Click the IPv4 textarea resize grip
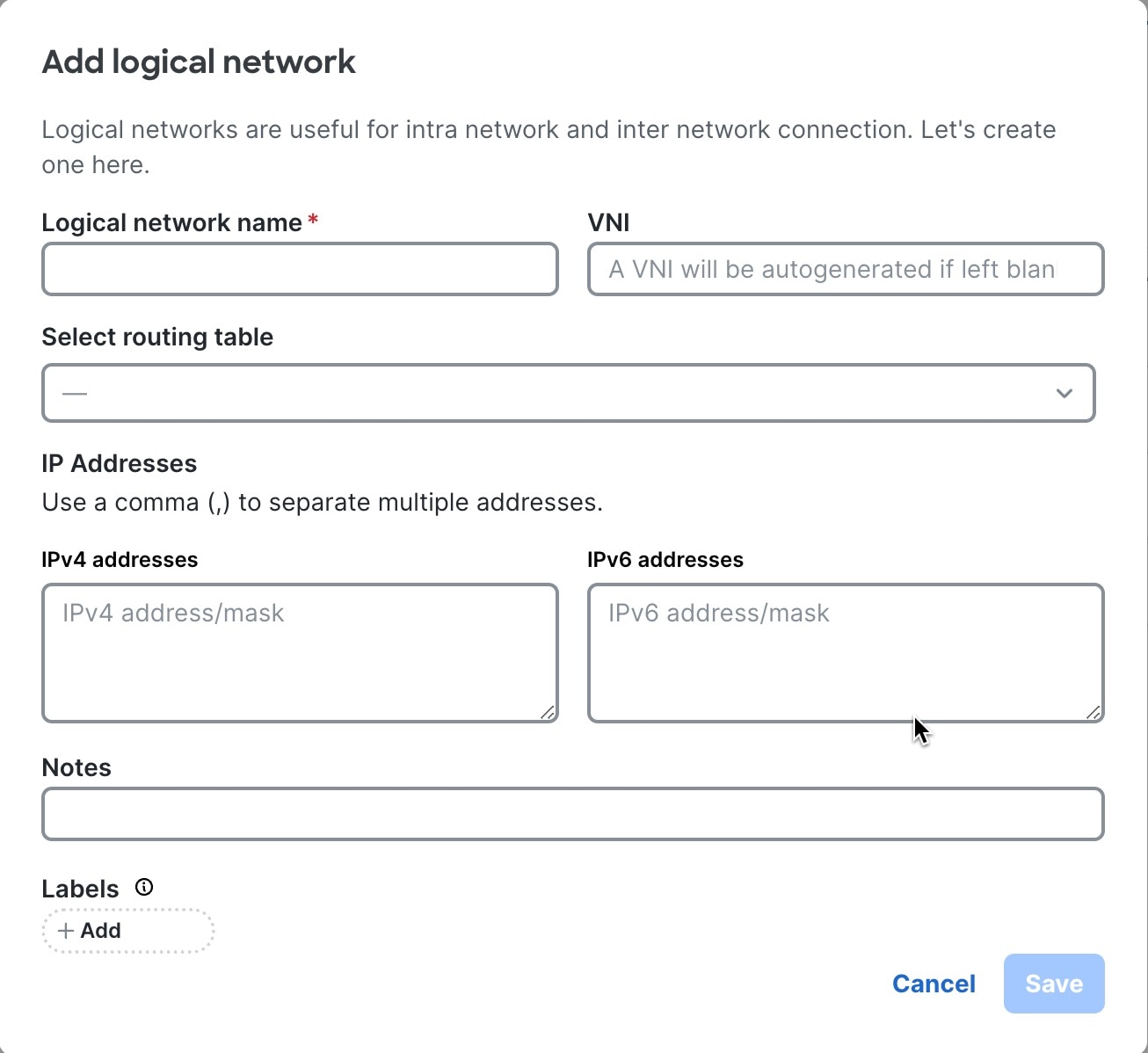The image size is (1148, 1053). tap(548, 713)
